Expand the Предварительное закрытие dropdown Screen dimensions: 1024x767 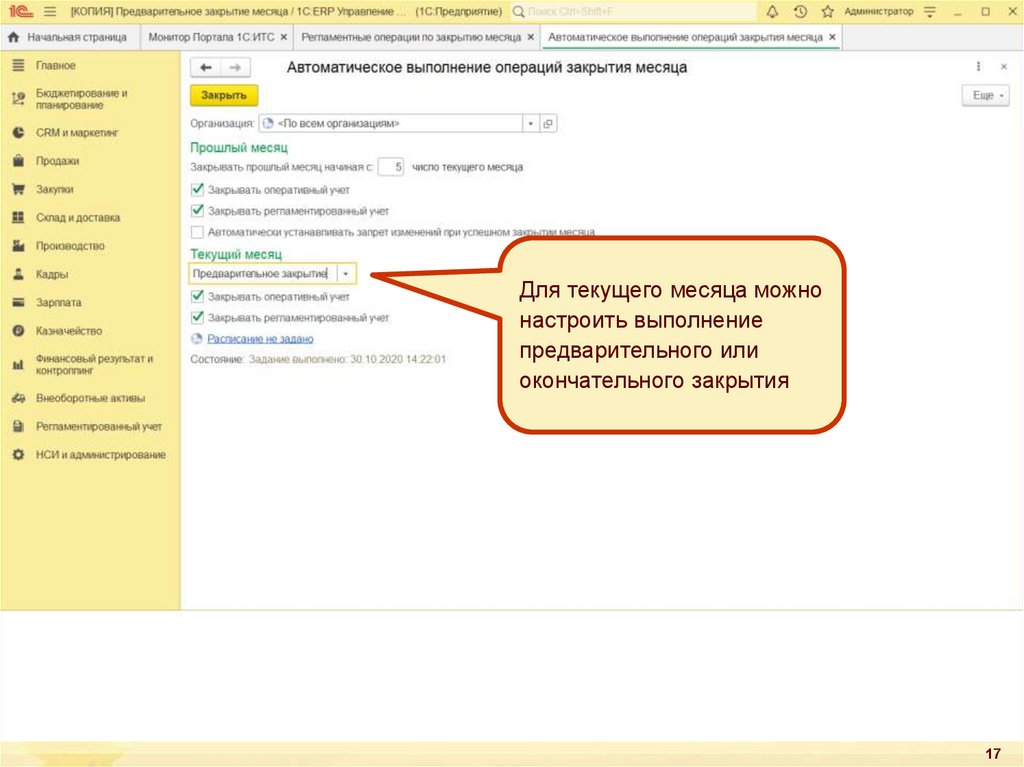click(346, 273)
